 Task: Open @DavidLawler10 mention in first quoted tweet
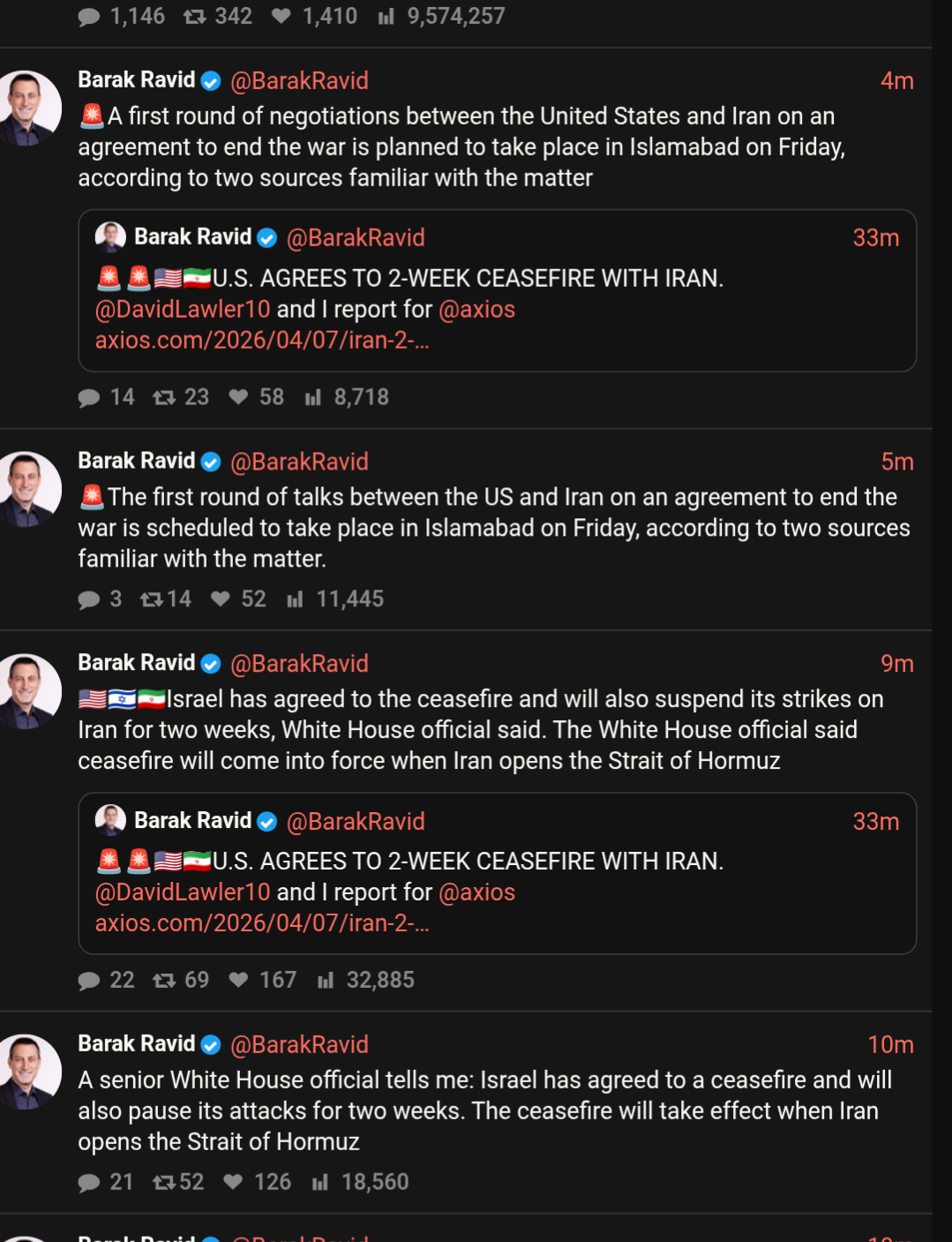tap(183, 310)
